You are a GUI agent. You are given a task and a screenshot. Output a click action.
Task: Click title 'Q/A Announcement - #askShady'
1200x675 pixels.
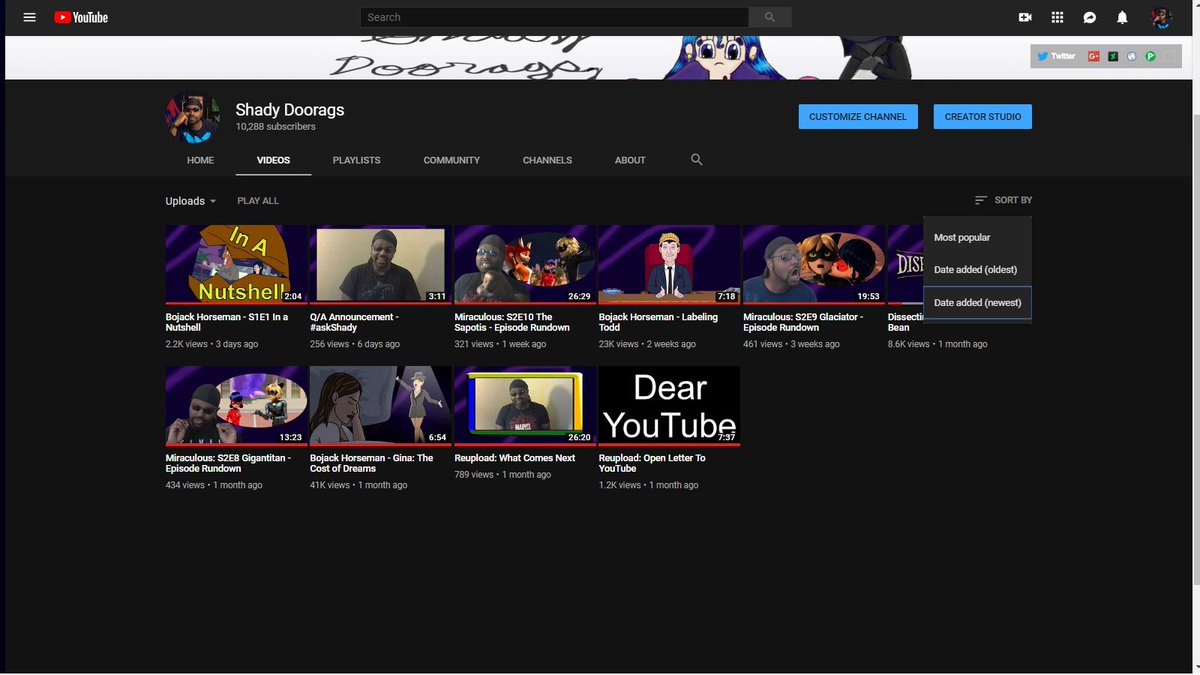tap(355, 322)
